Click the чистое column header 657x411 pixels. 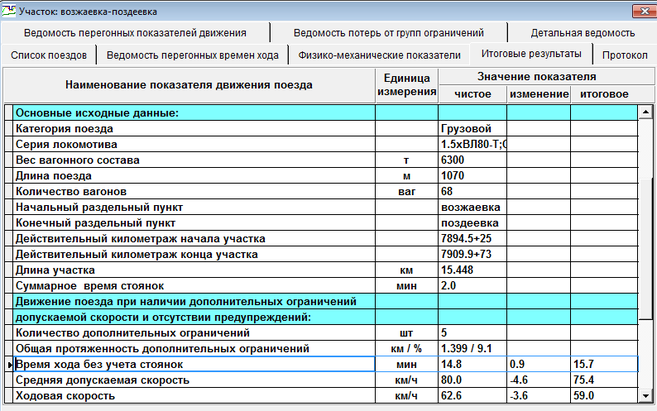(x=472, y=94)
